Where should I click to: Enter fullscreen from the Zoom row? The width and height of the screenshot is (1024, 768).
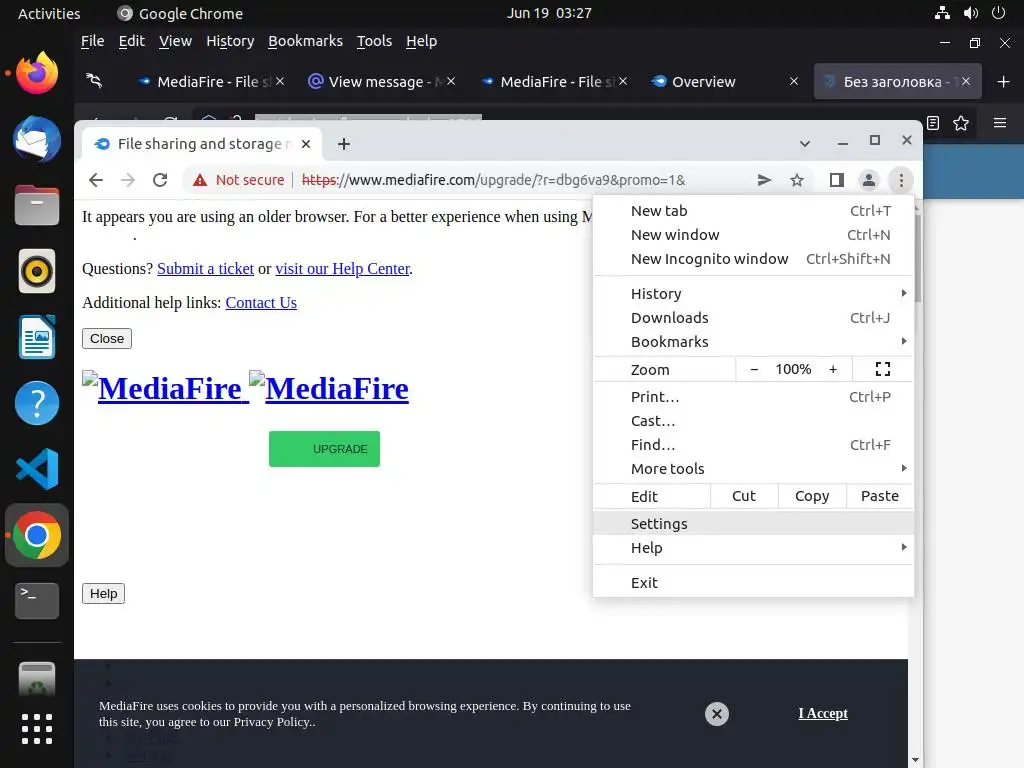click(883, 370)
